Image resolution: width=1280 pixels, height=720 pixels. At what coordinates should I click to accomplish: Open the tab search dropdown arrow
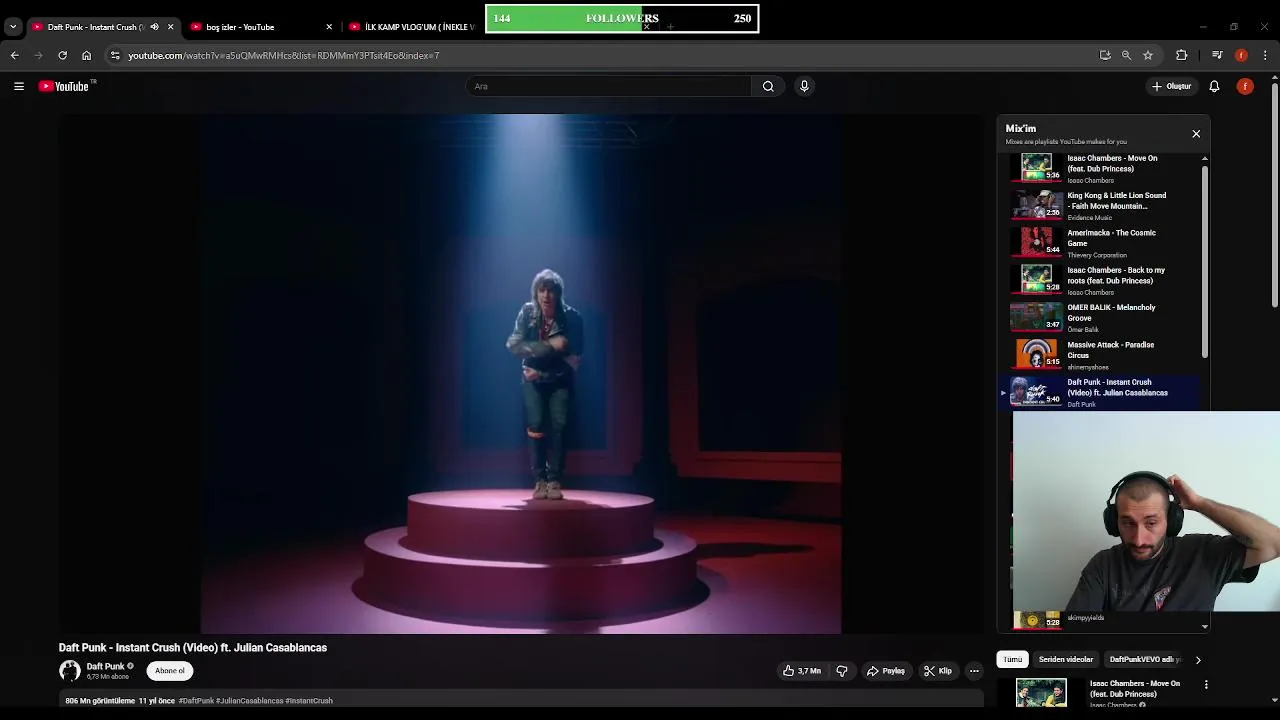[13, 27]
